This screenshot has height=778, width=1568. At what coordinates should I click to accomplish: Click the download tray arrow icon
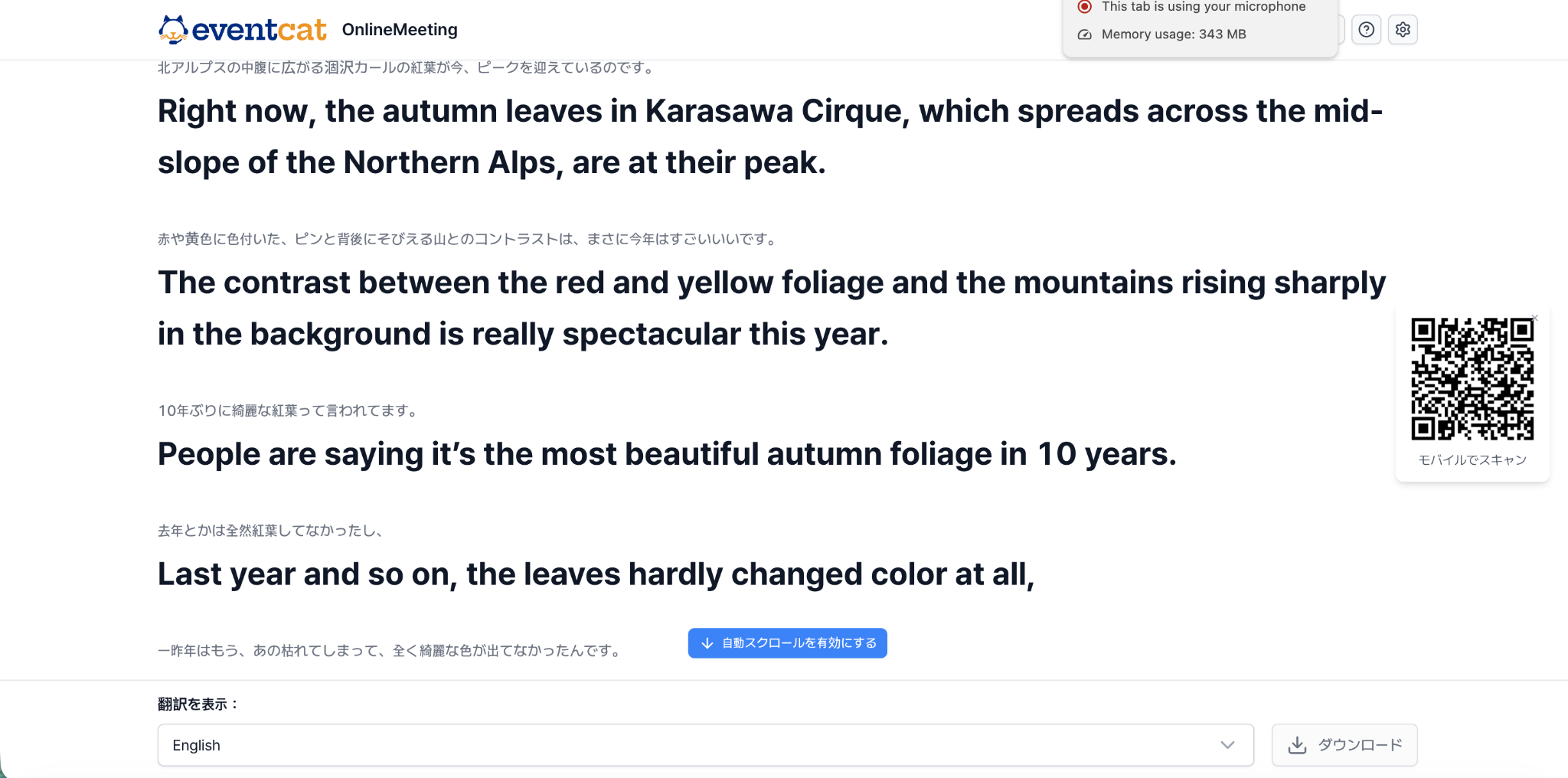[1297, 745]
